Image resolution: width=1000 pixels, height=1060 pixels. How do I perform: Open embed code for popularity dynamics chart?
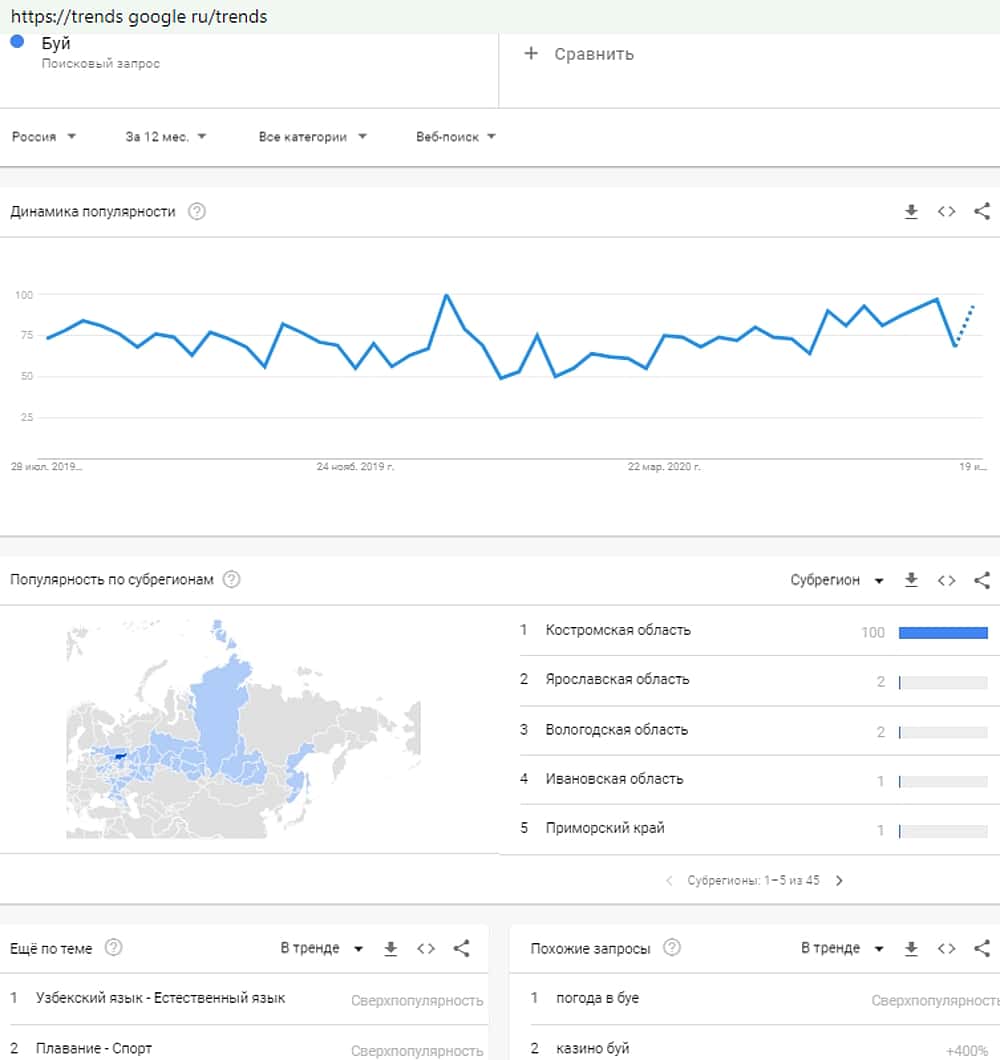click(x=946, y=211)
